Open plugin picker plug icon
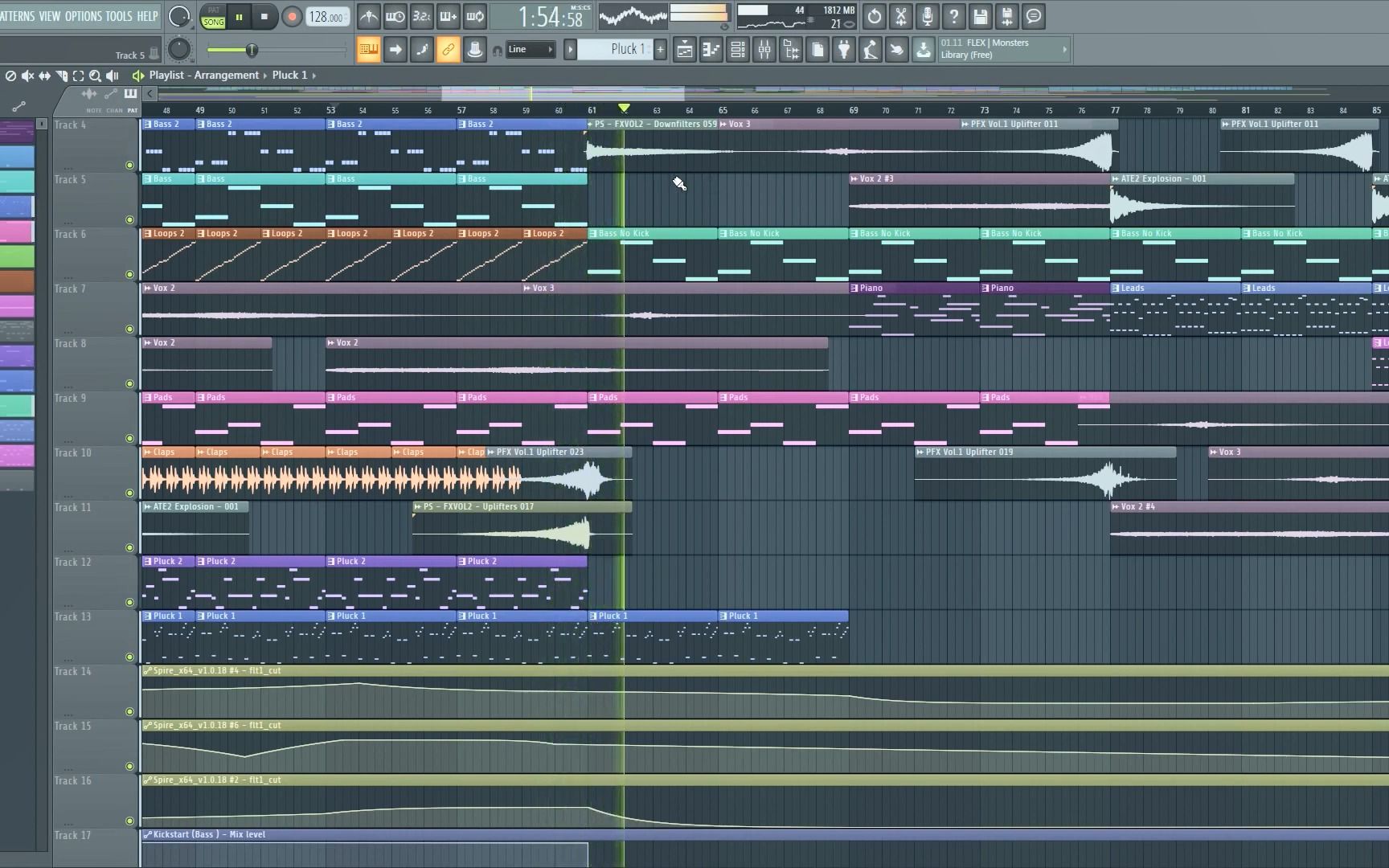 844,50
